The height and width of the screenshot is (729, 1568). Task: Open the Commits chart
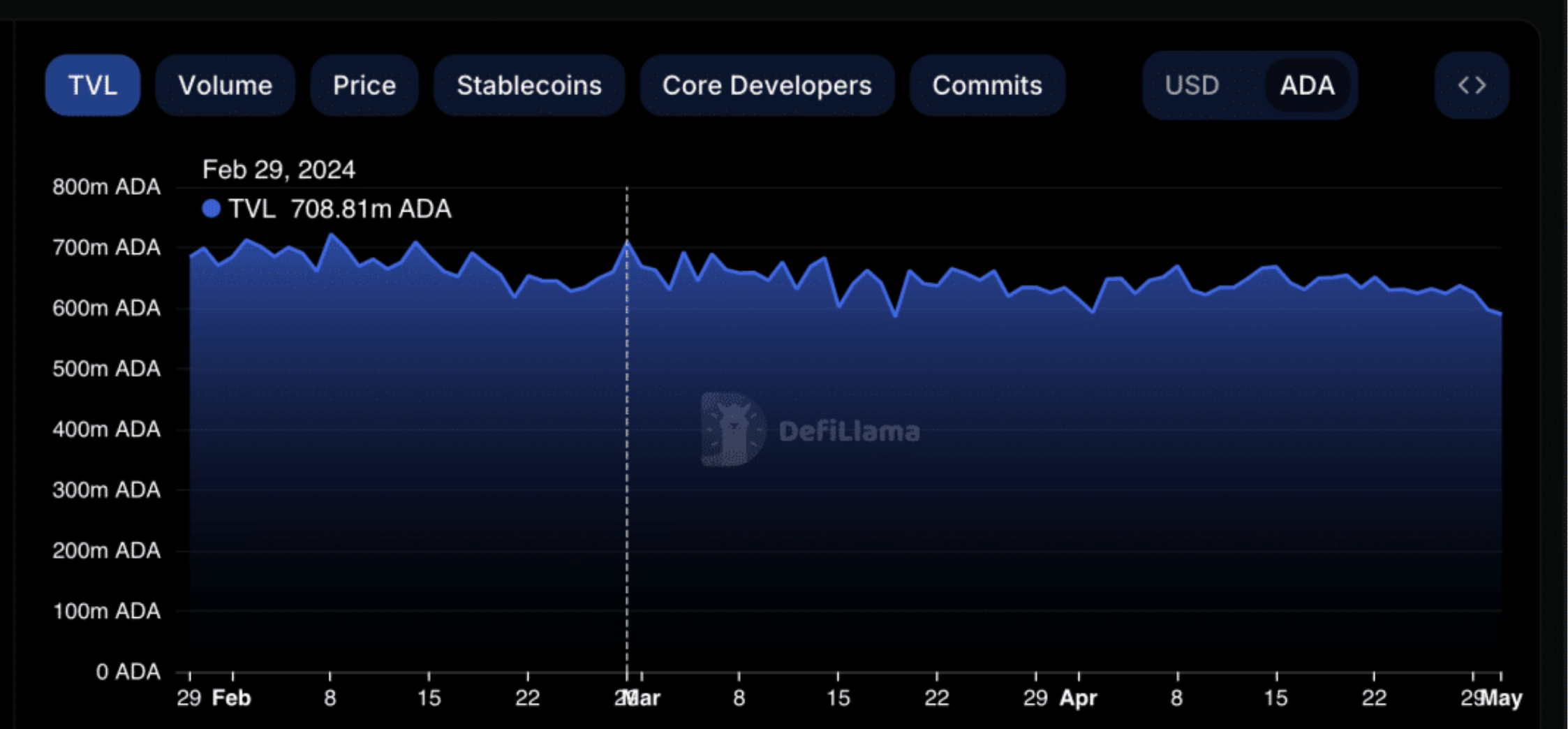[987, 85]
